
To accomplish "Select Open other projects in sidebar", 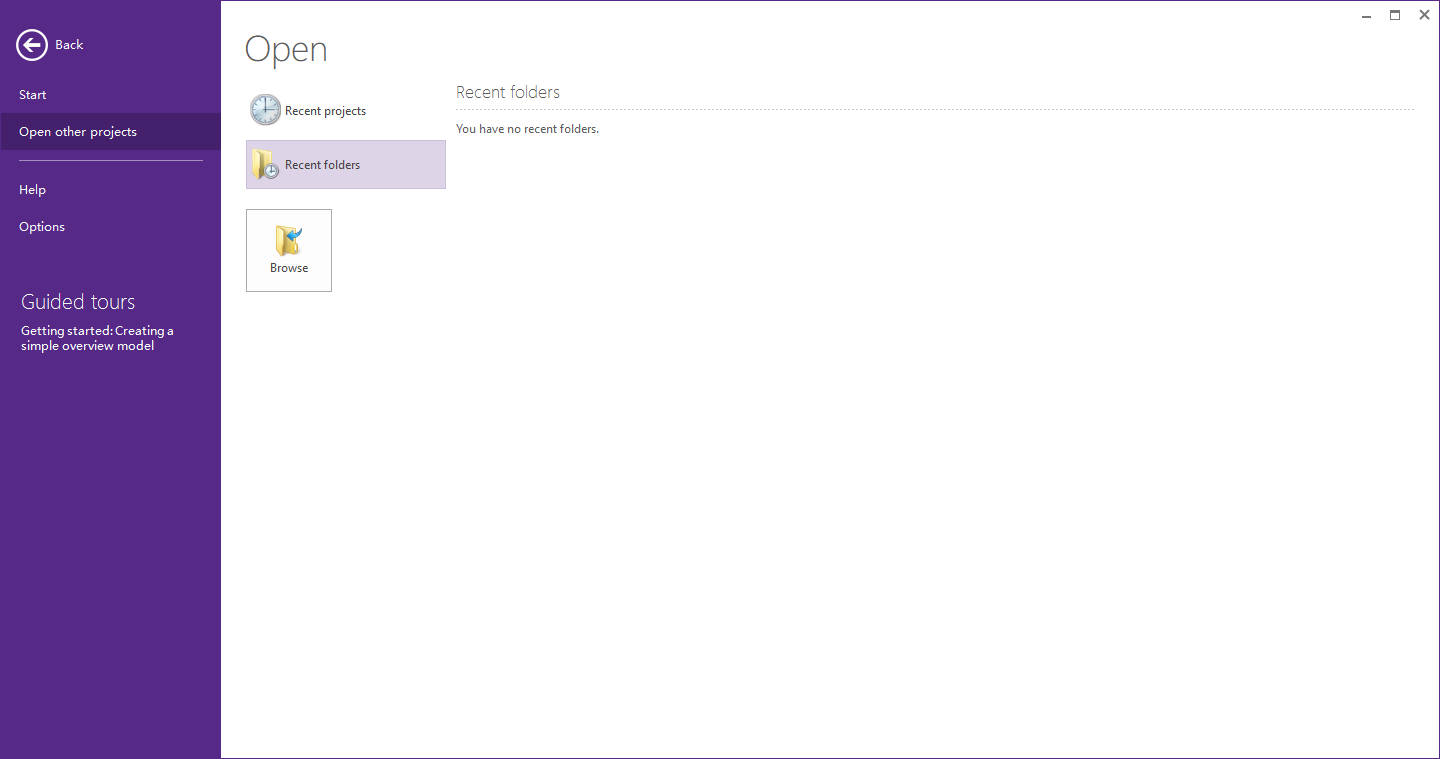I will tap(78, 132).
